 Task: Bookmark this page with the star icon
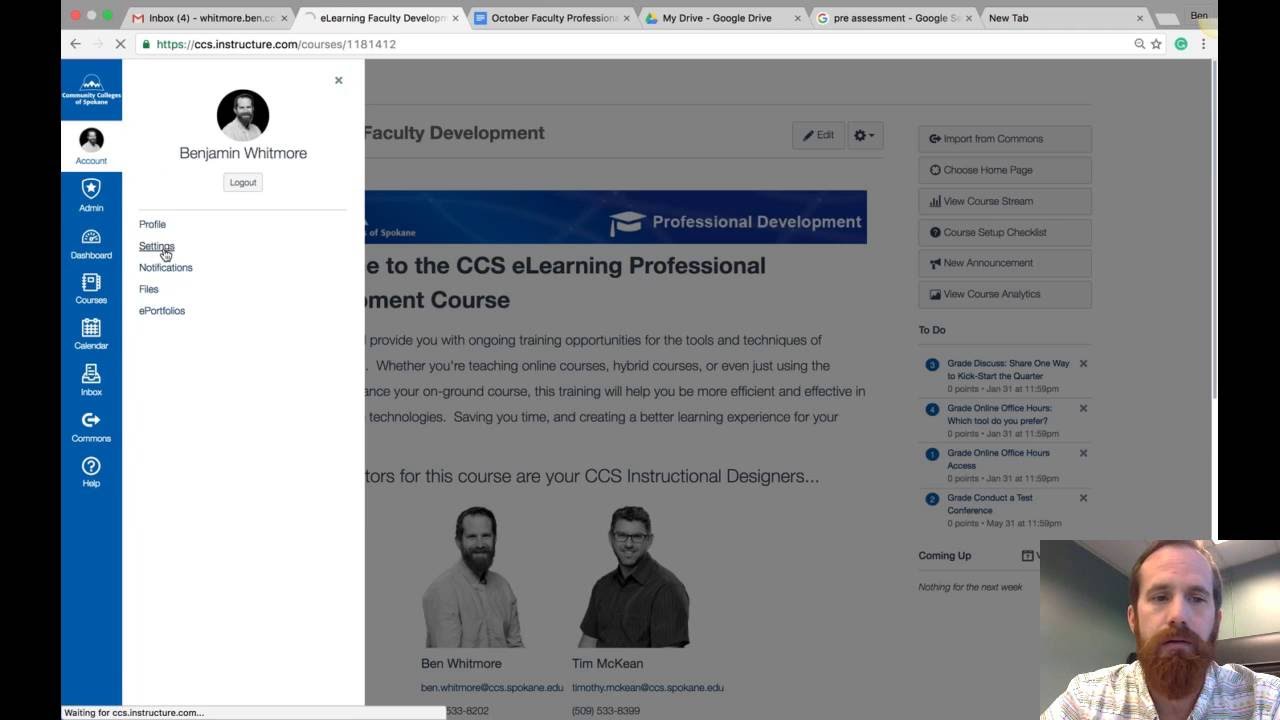tap(1157, 44)
